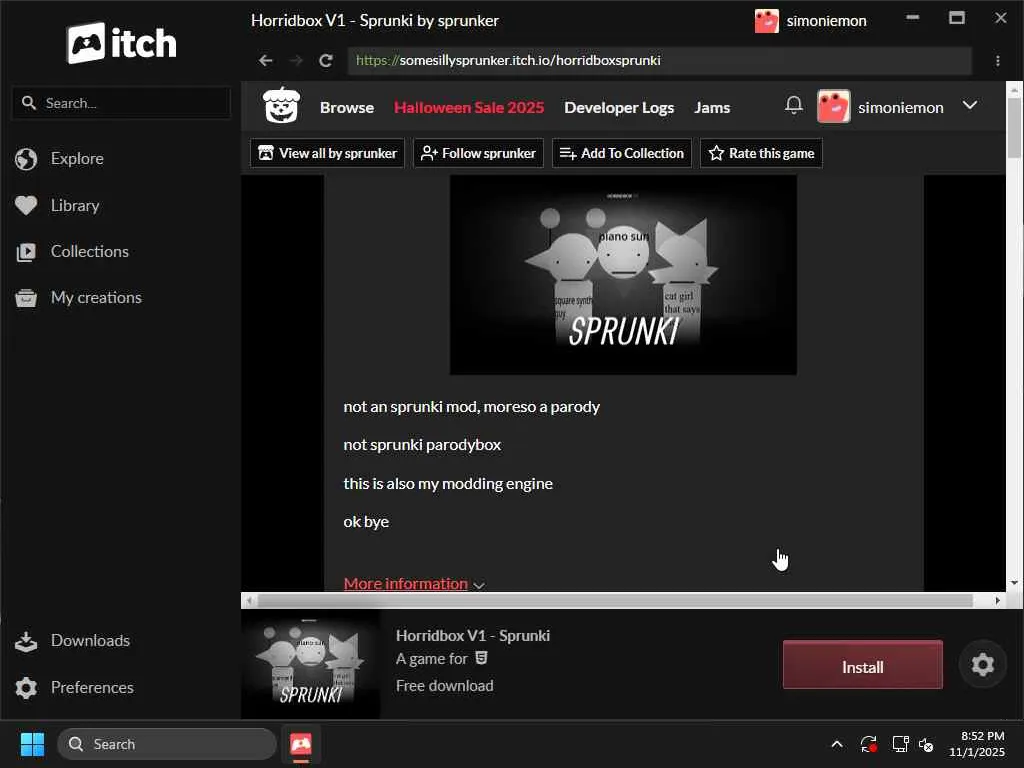1024x768 pixels.
Task: Click the Windows taskbar Search box
Action: tap(167, 744)
